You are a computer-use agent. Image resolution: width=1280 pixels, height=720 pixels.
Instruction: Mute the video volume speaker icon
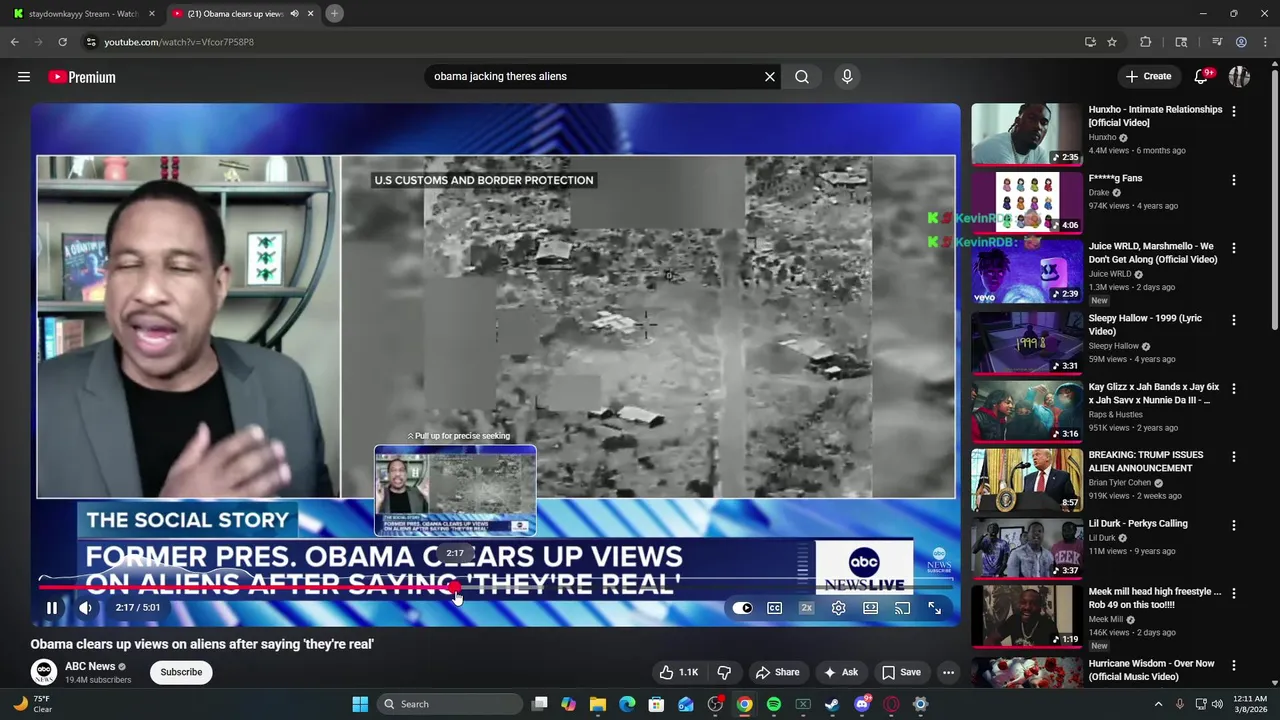point(86,607)
